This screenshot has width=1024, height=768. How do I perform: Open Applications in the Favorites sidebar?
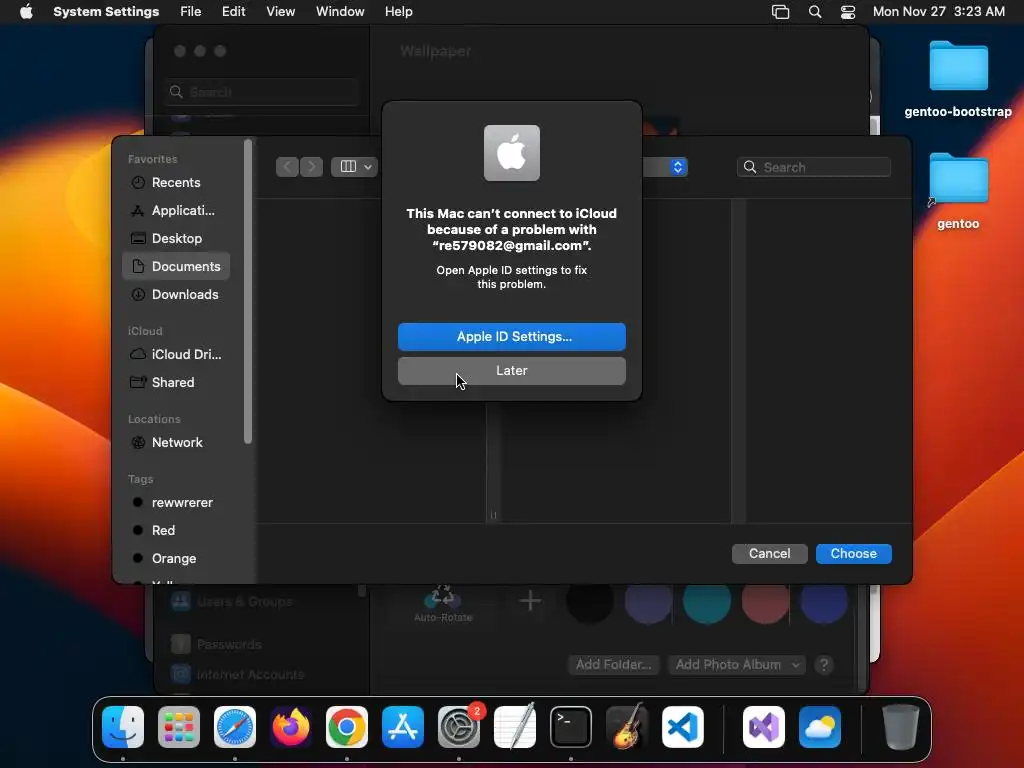point(176,211)
